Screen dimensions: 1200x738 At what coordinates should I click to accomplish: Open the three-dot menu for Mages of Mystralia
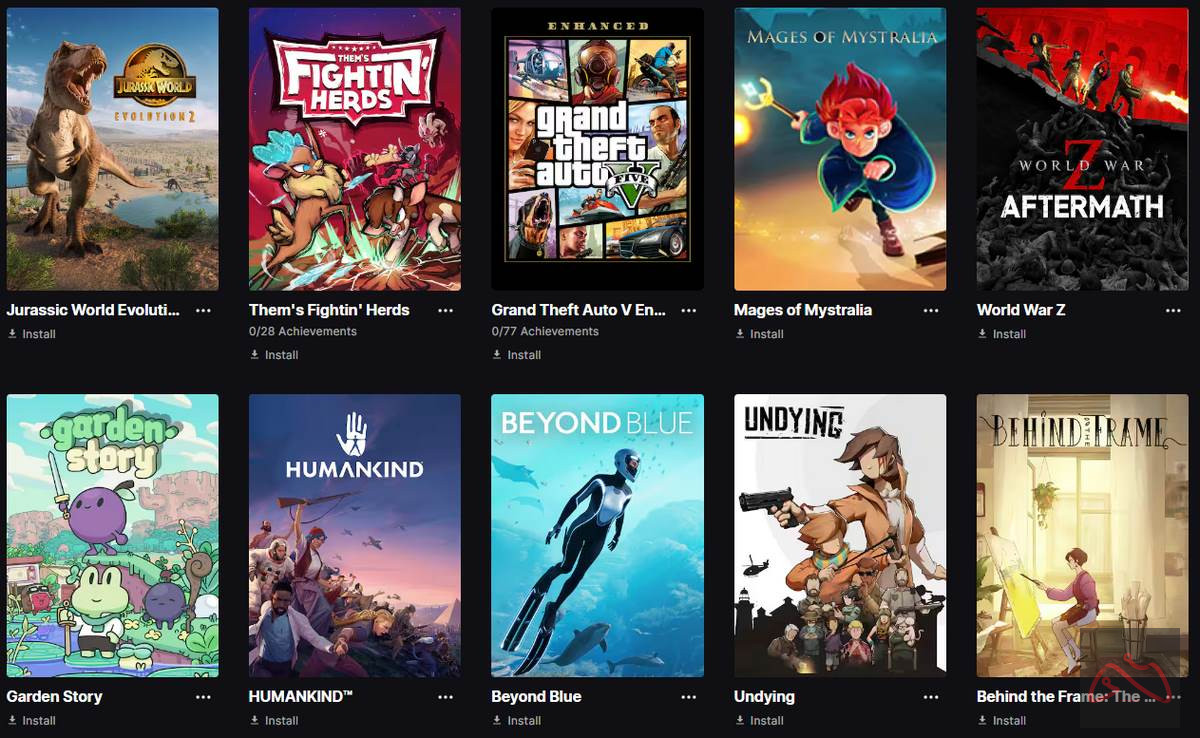click(931, 310)
